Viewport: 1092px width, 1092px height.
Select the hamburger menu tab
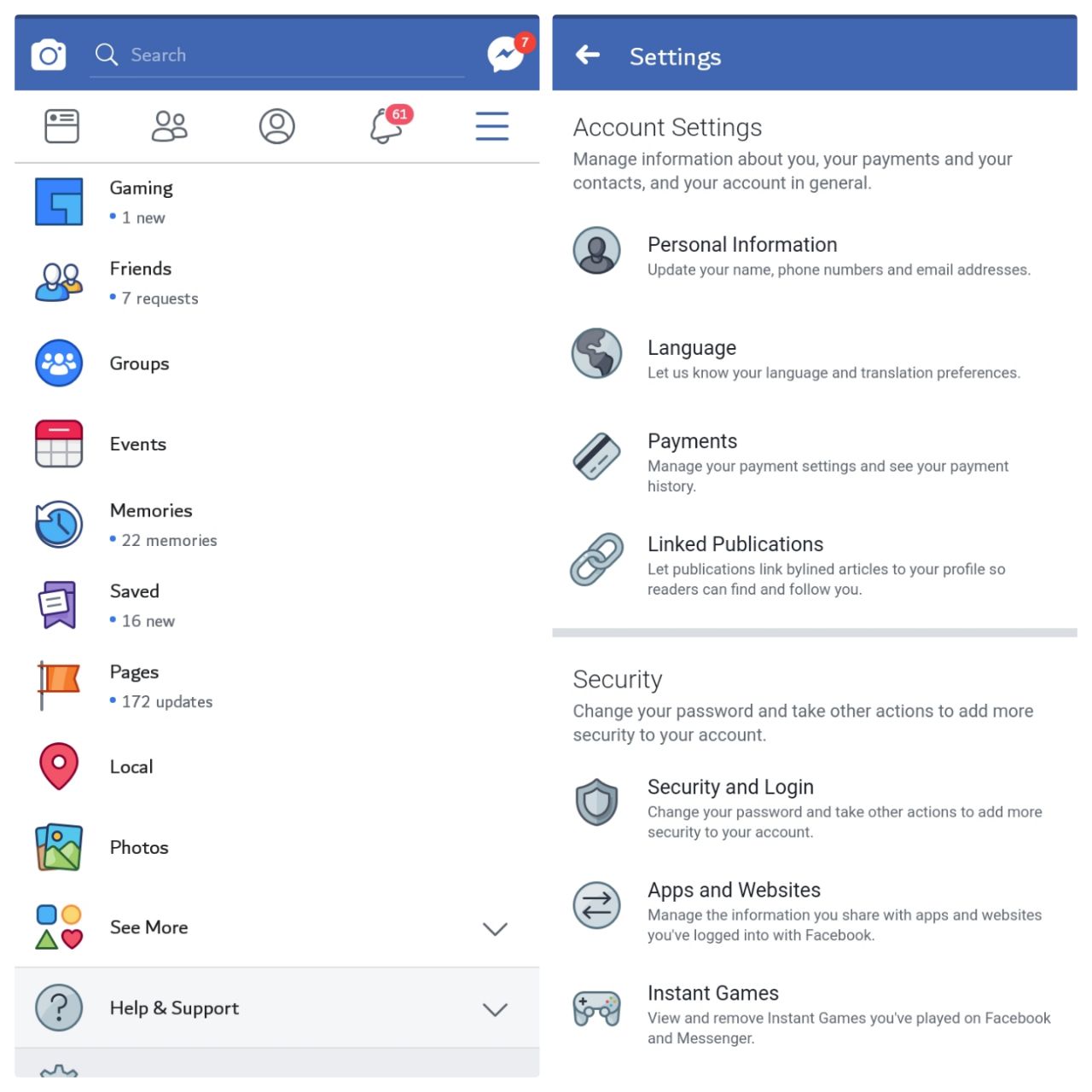[492, 126]
